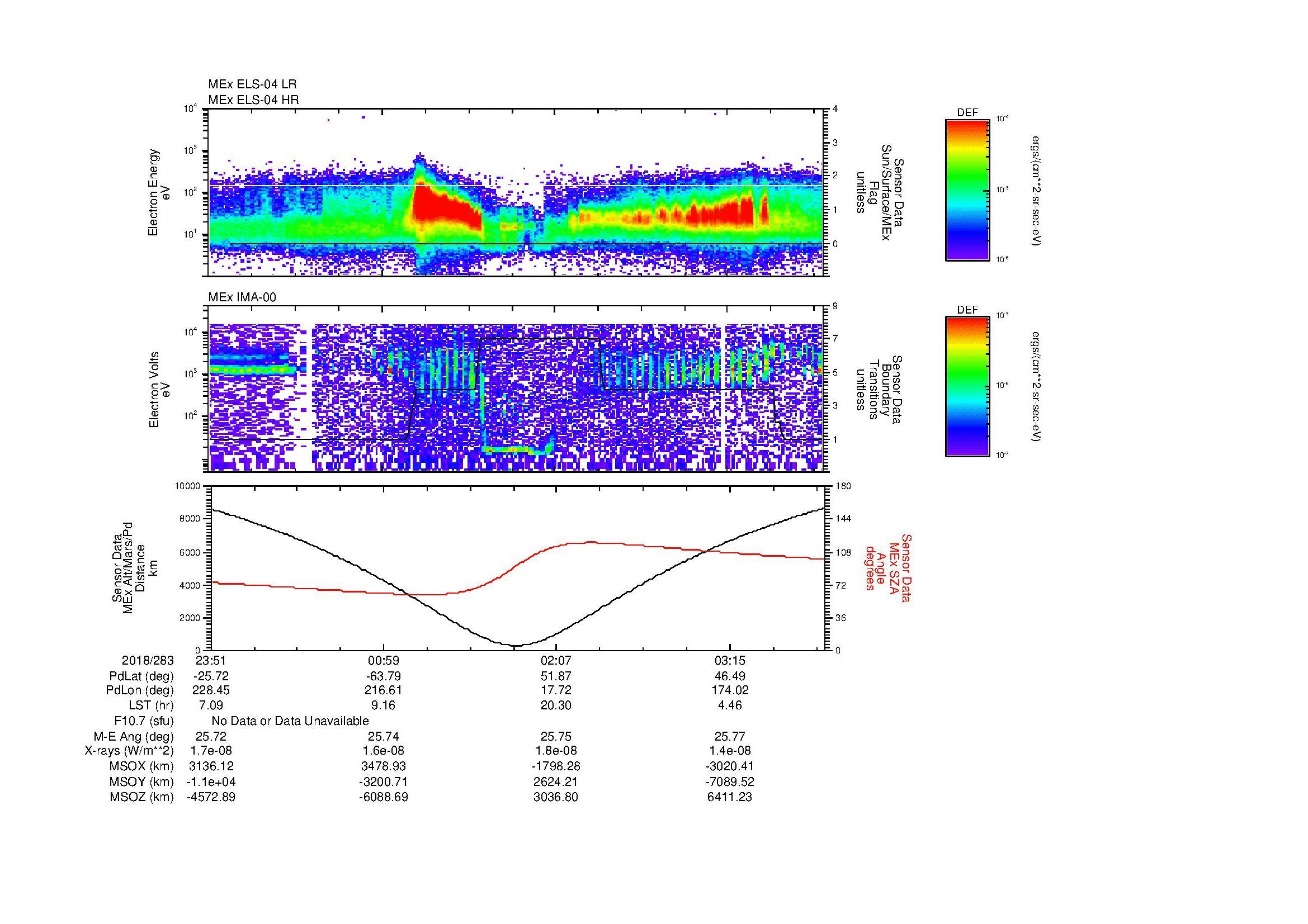Click the 'LST (hr)' row label
Screen dimensions: 1308x924
(x=151, y=705)
